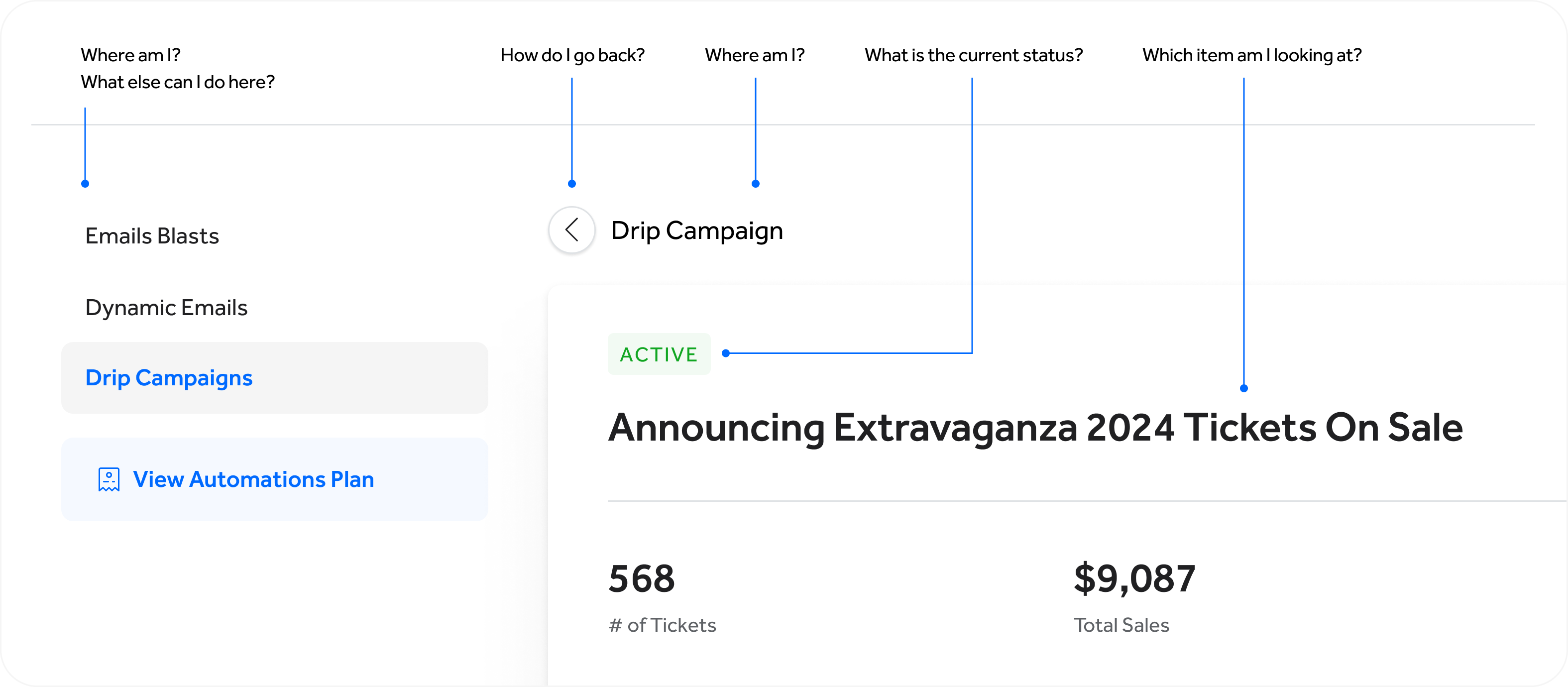Click blue dot above the back button
Image resolution: width=1568 pixels, height=687 pixels.
click(571, 184)
